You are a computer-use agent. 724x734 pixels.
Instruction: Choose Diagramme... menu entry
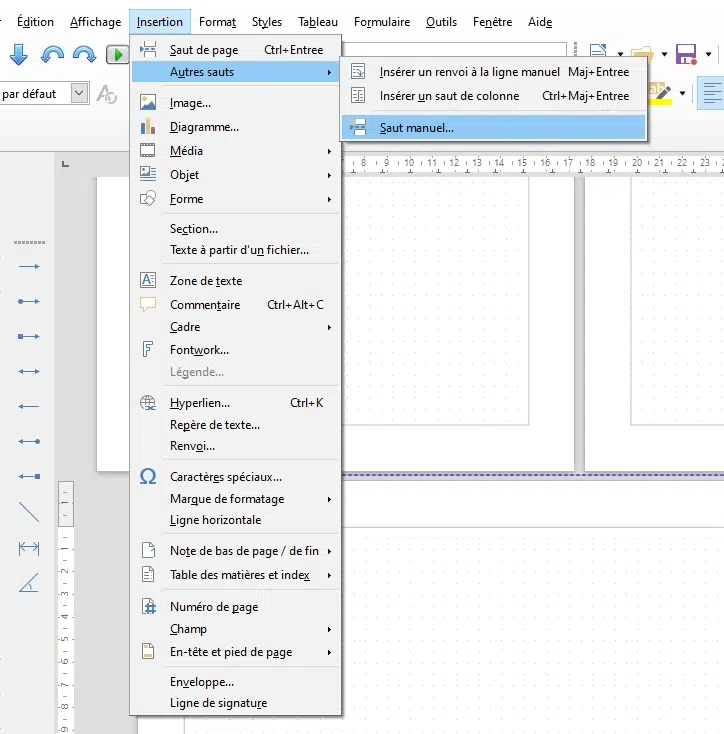pos(235,127)
